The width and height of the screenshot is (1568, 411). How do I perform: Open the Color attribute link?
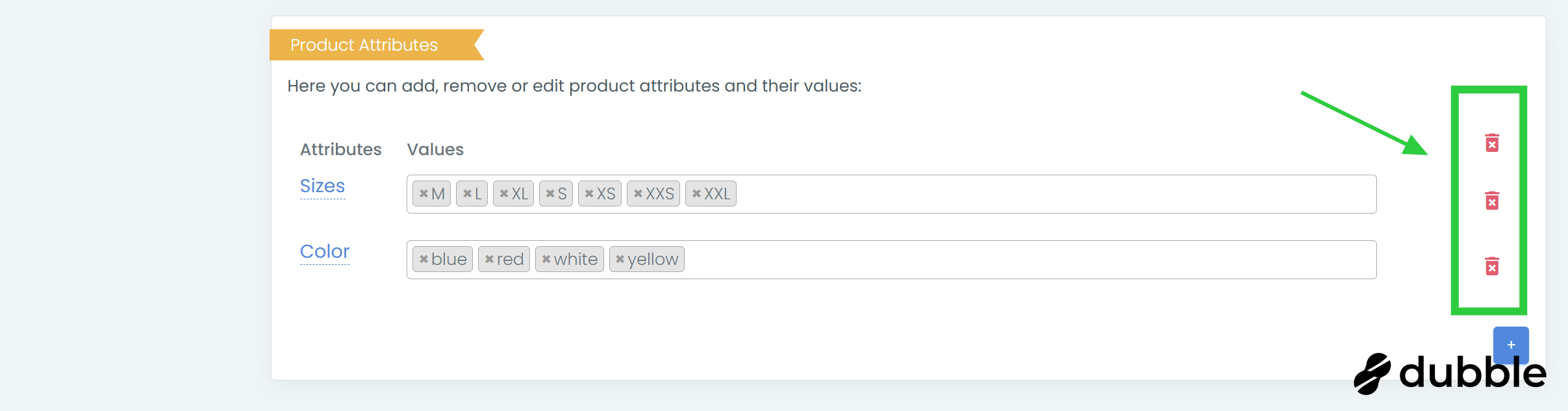tap(325, 252)
